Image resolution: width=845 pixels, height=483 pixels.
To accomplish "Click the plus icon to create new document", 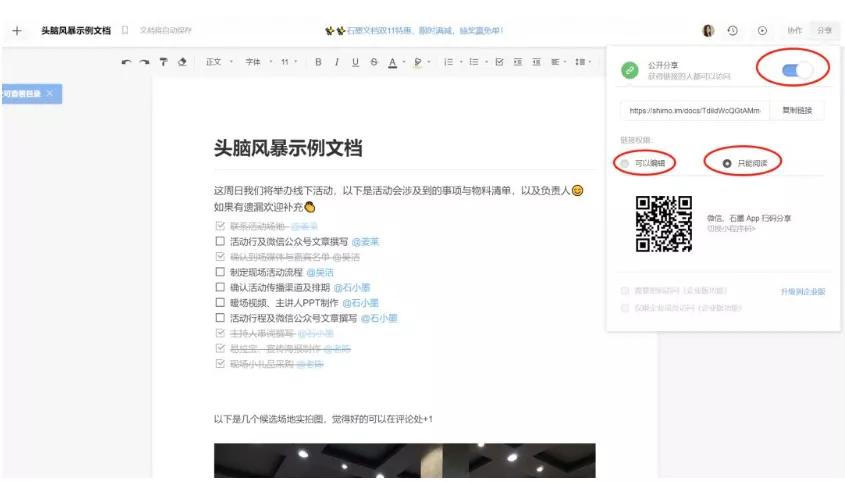I will pos(17,31).
